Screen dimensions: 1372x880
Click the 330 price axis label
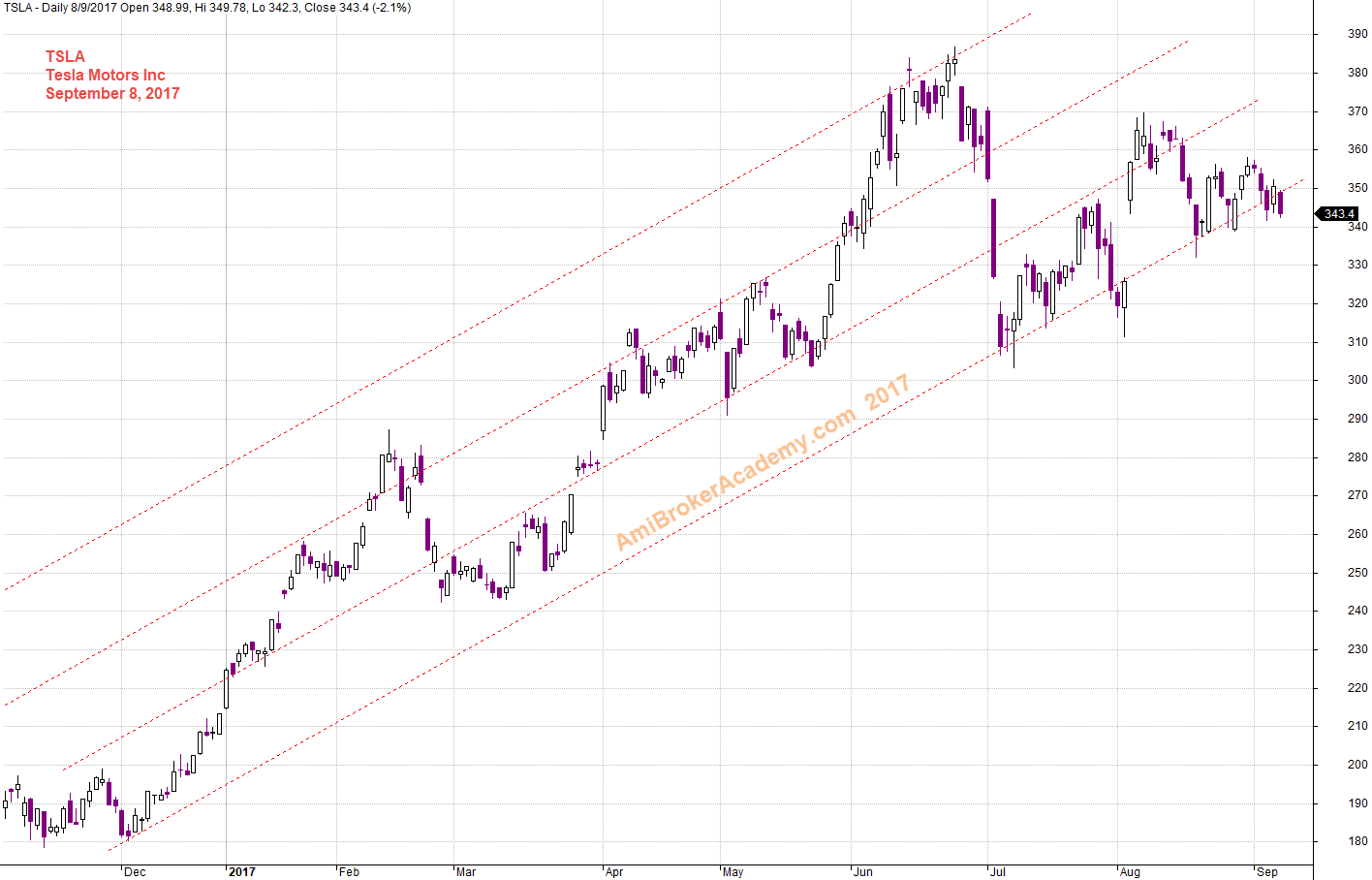pos(1357,265)
